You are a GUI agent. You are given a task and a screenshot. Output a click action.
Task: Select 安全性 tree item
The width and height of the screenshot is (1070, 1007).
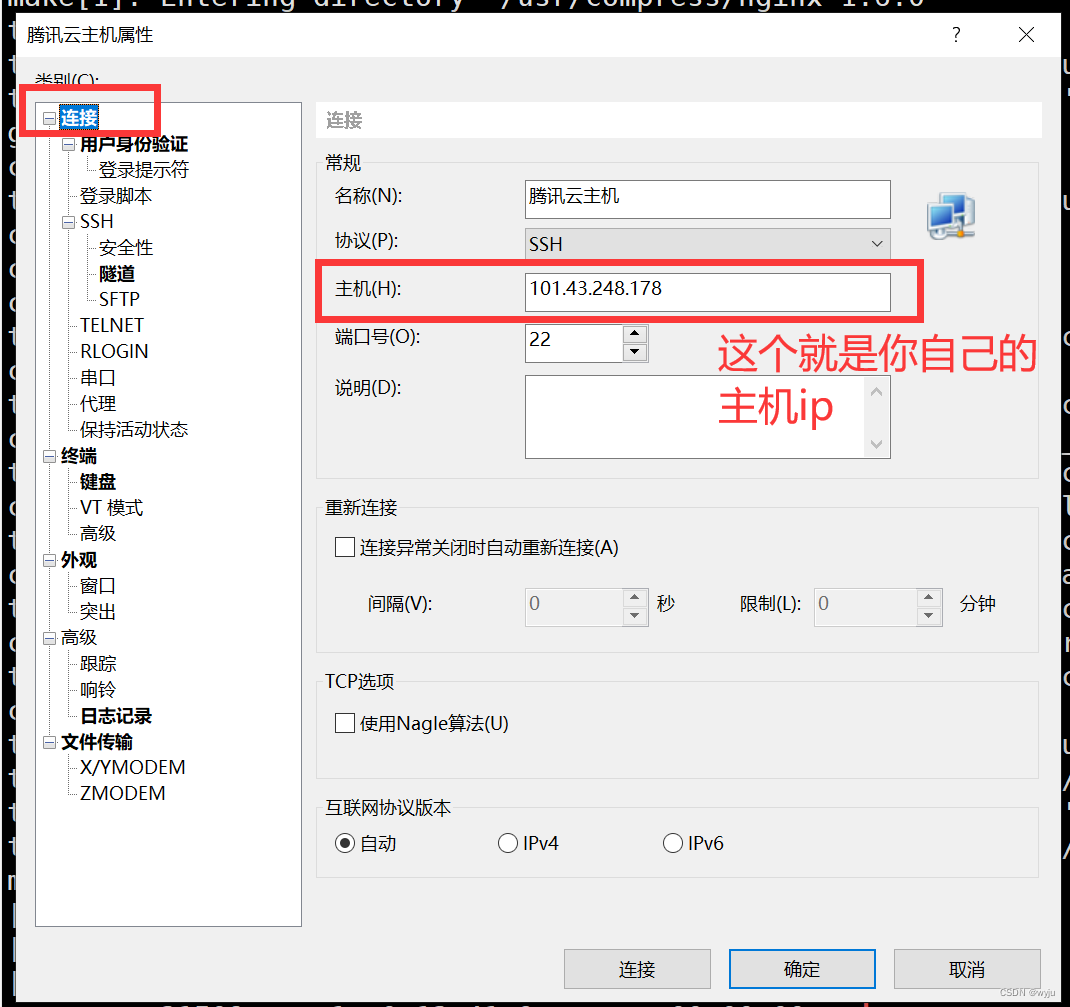[126, 248]
